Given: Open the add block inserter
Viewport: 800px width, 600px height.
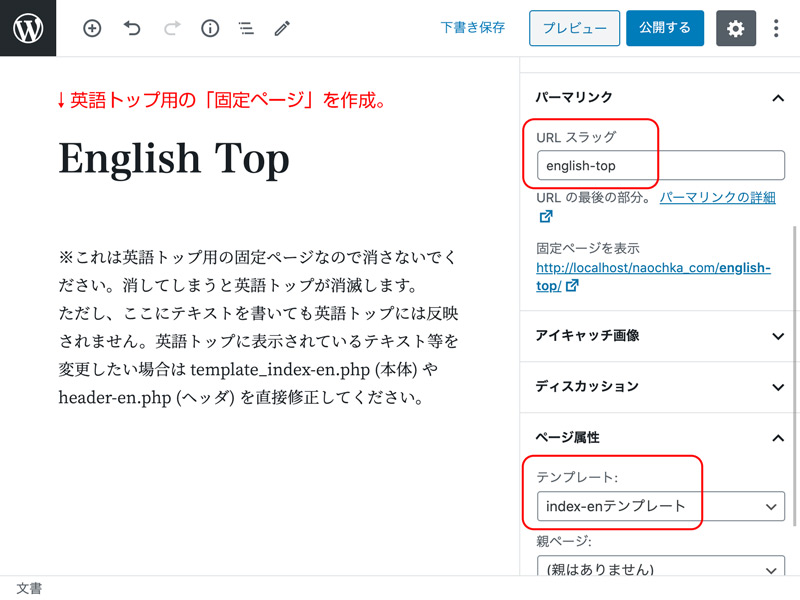Looking at the screenshot, I should [92, 29].
